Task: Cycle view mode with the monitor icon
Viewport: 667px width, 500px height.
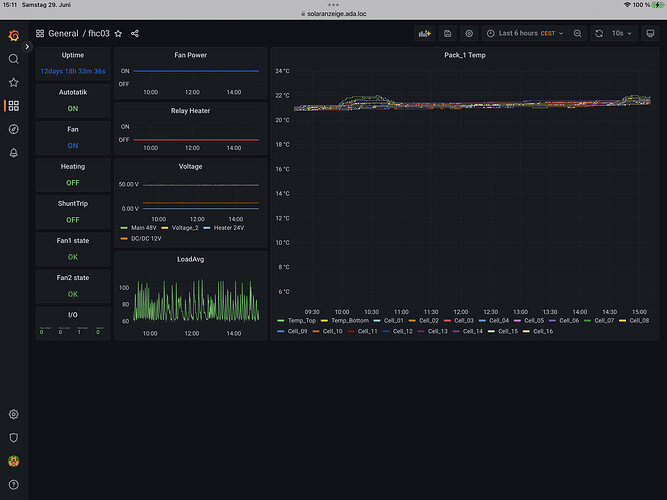Action: pos(650,33)
